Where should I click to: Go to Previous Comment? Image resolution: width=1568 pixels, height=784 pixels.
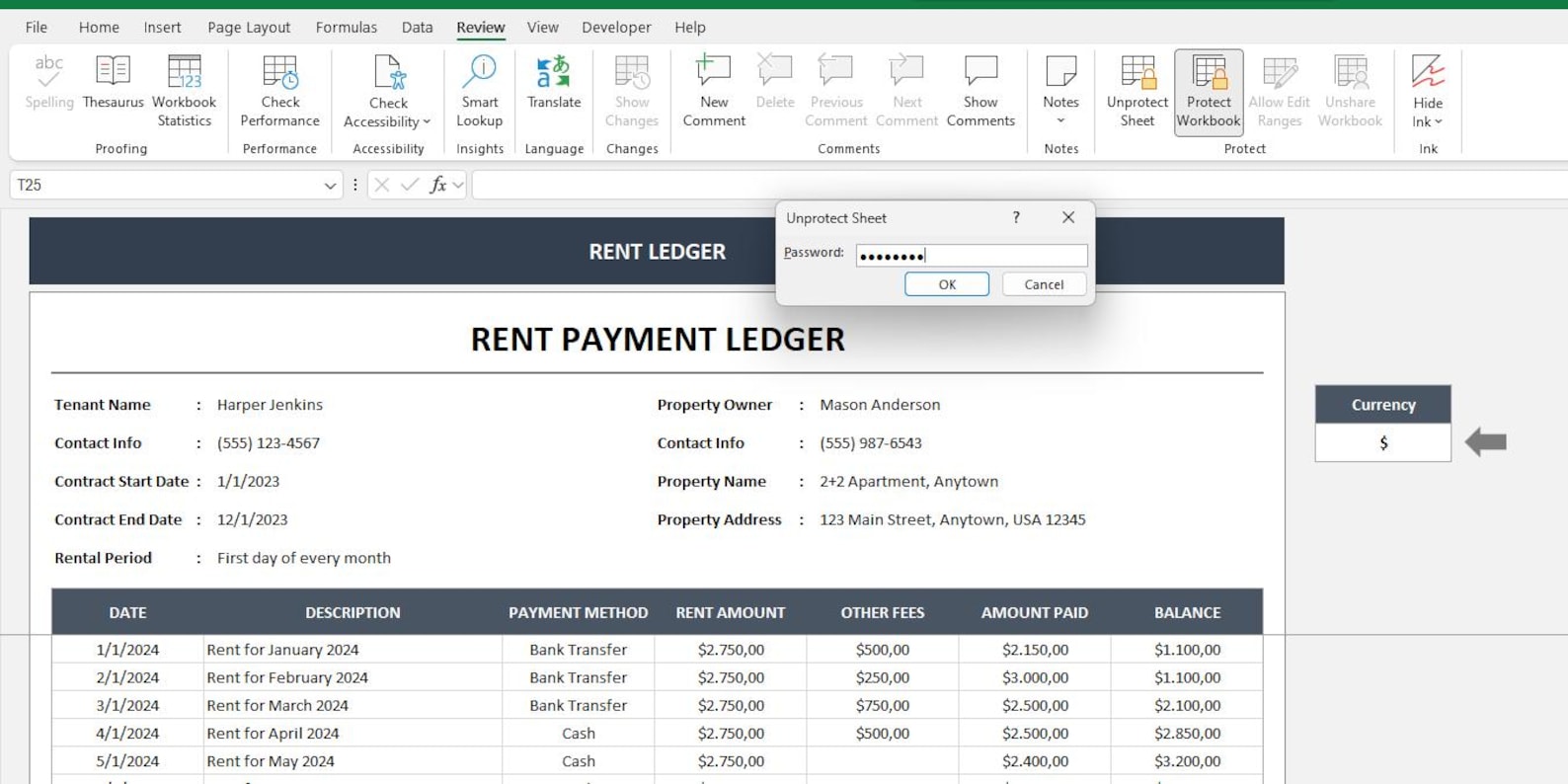point(836,91)
